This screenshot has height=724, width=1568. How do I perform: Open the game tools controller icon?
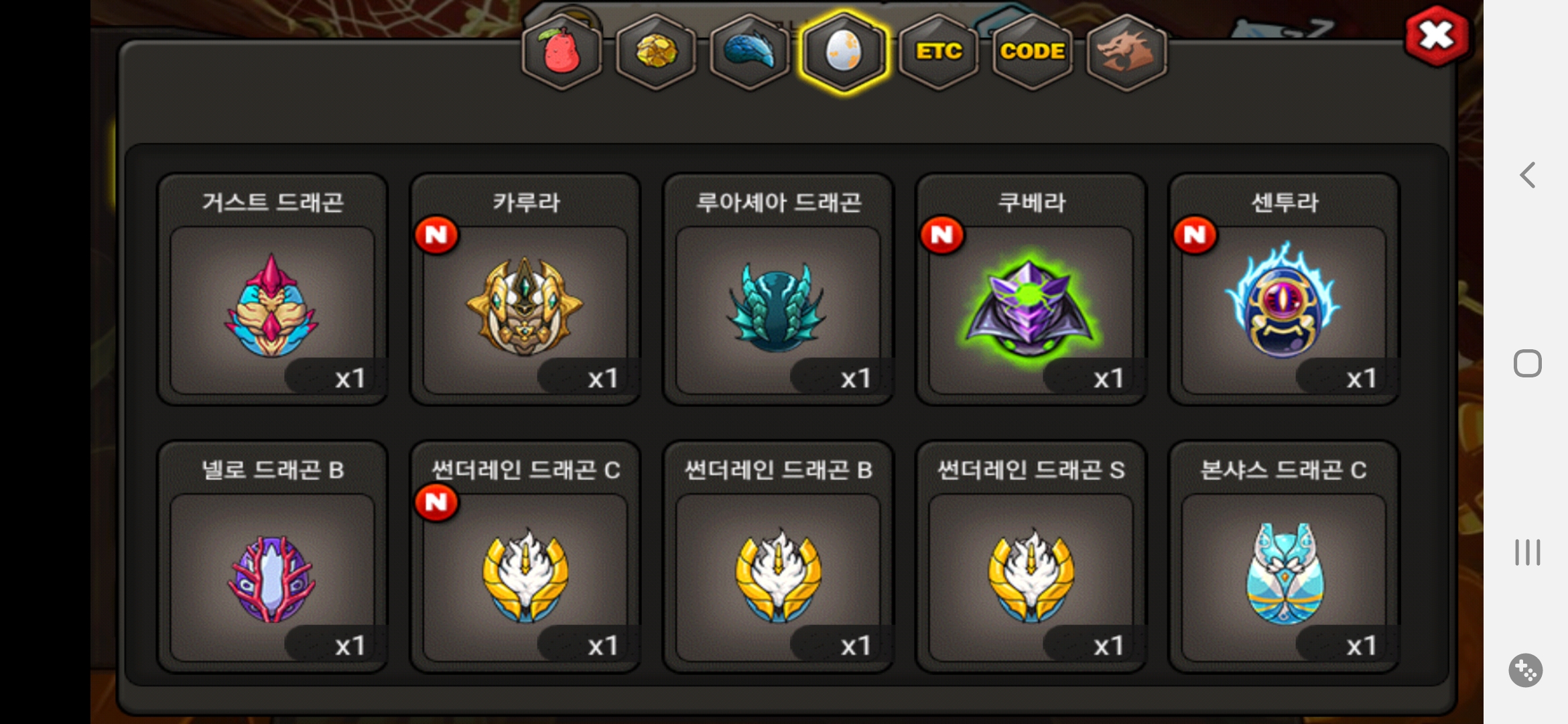1526,670
